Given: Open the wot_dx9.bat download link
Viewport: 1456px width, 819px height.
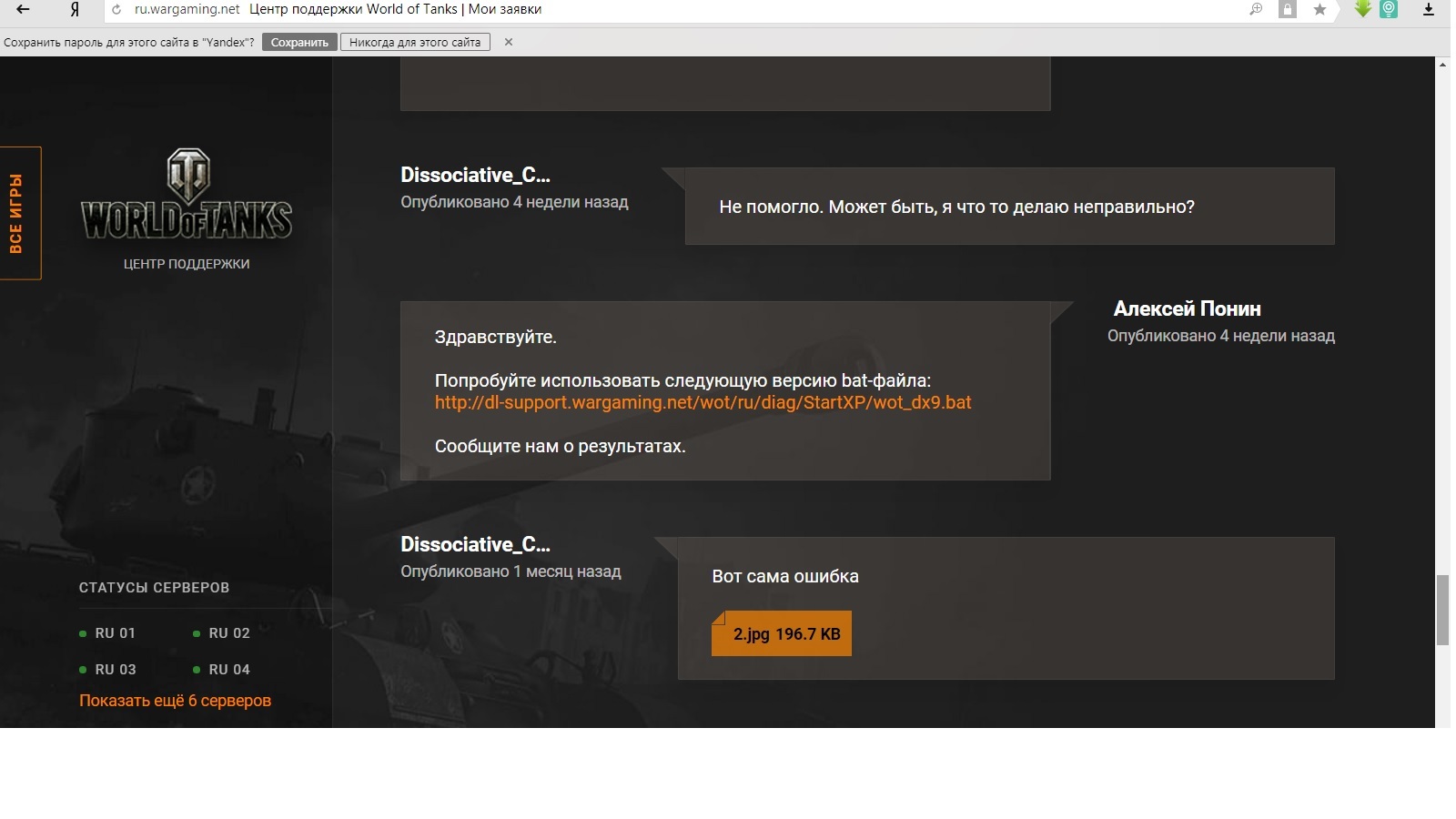Looking at the screenshot, I should (x=703, y=402).
